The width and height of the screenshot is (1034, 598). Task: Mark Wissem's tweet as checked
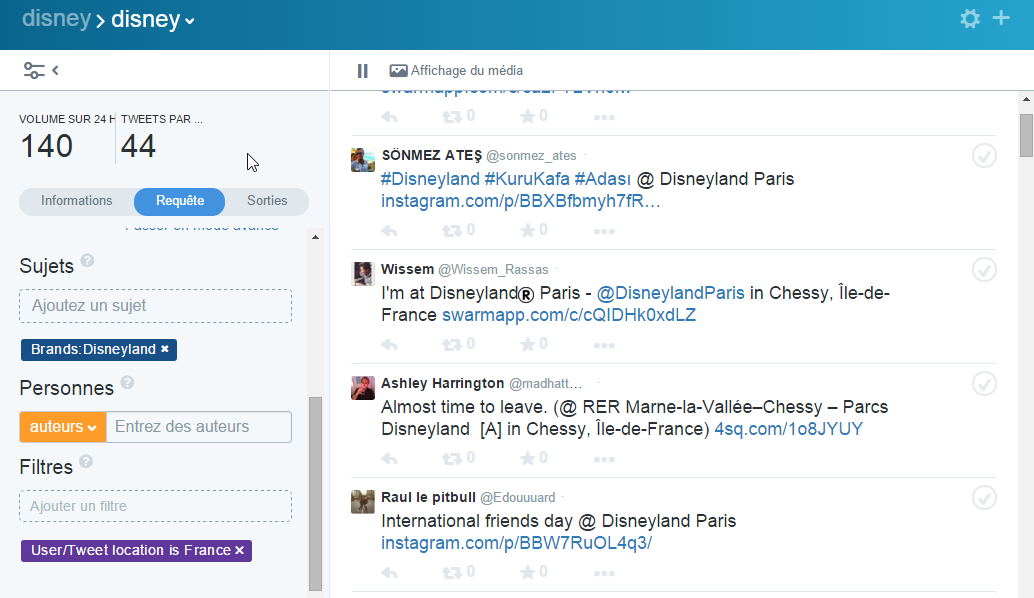click(984, 270)
